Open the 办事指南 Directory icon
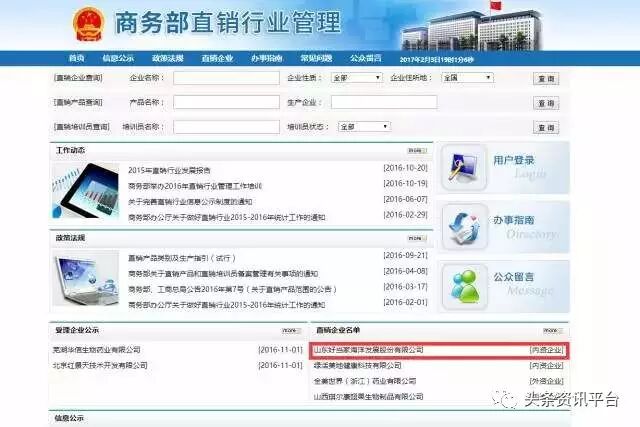The height and width of the screenshot is (427, 640). 465,227
